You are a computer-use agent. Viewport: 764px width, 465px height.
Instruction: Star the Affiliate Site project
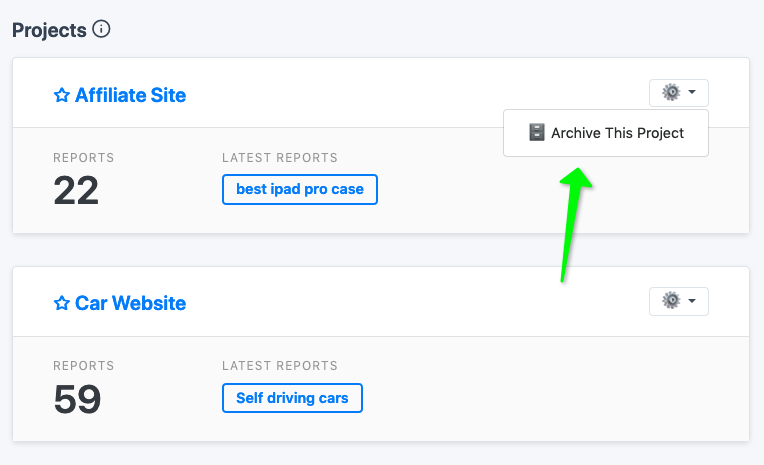[x=61, y=95]
